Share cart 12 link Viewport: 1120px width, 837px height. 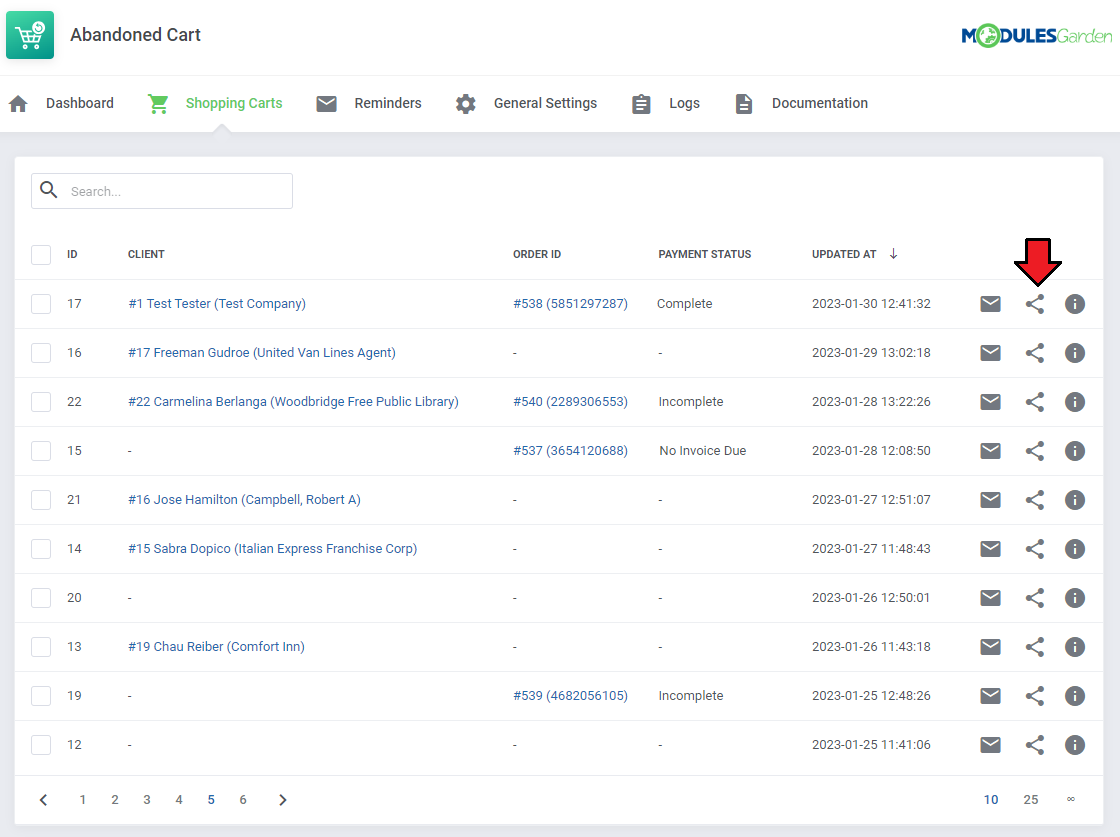click(x=1035, y=745)
